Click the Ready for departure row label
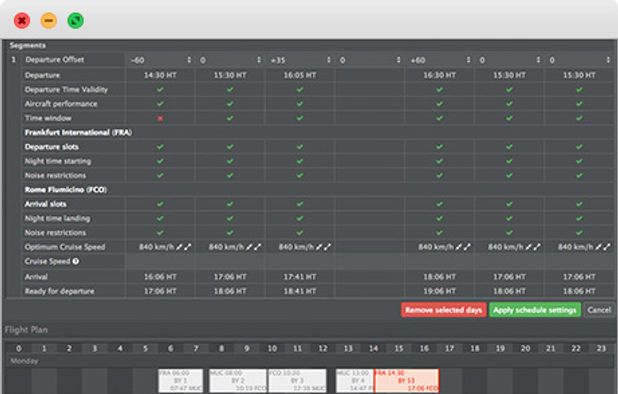This screenshot has height=394, width=618. click(x=60, y=291)
